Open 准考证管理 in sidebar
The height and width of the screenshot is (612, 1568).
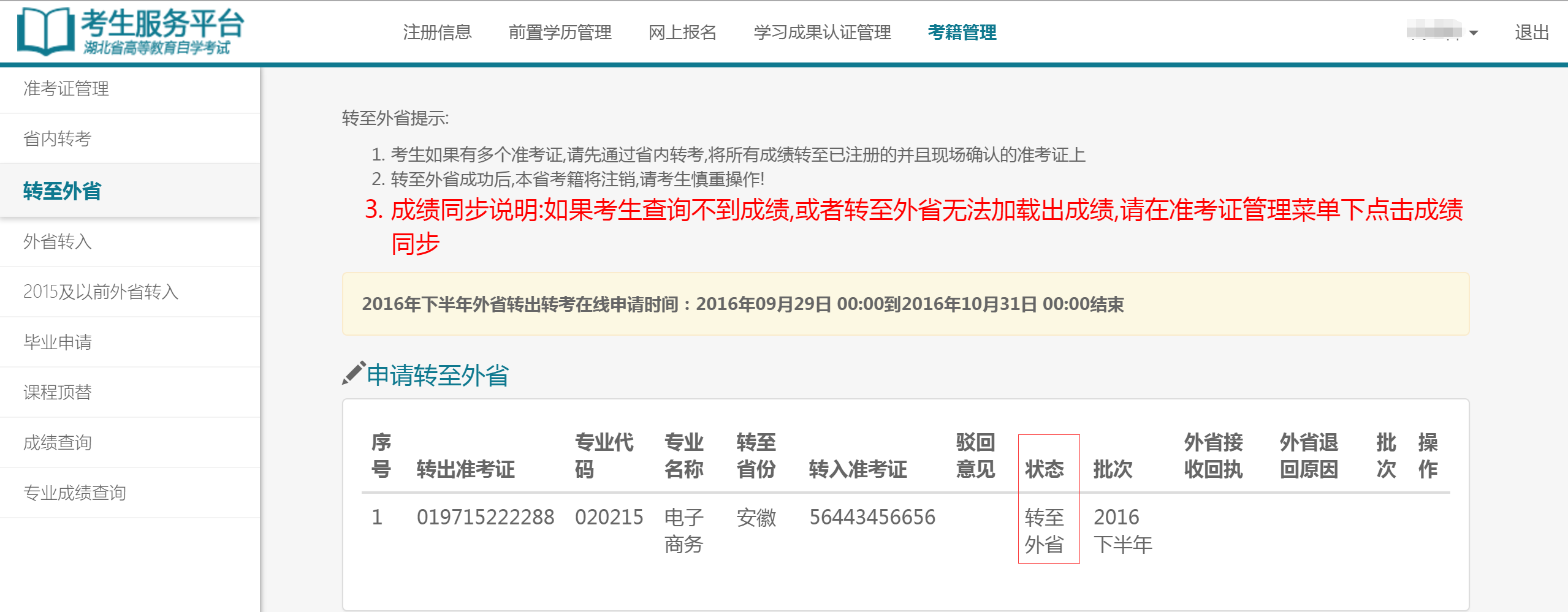click(66, 89)
